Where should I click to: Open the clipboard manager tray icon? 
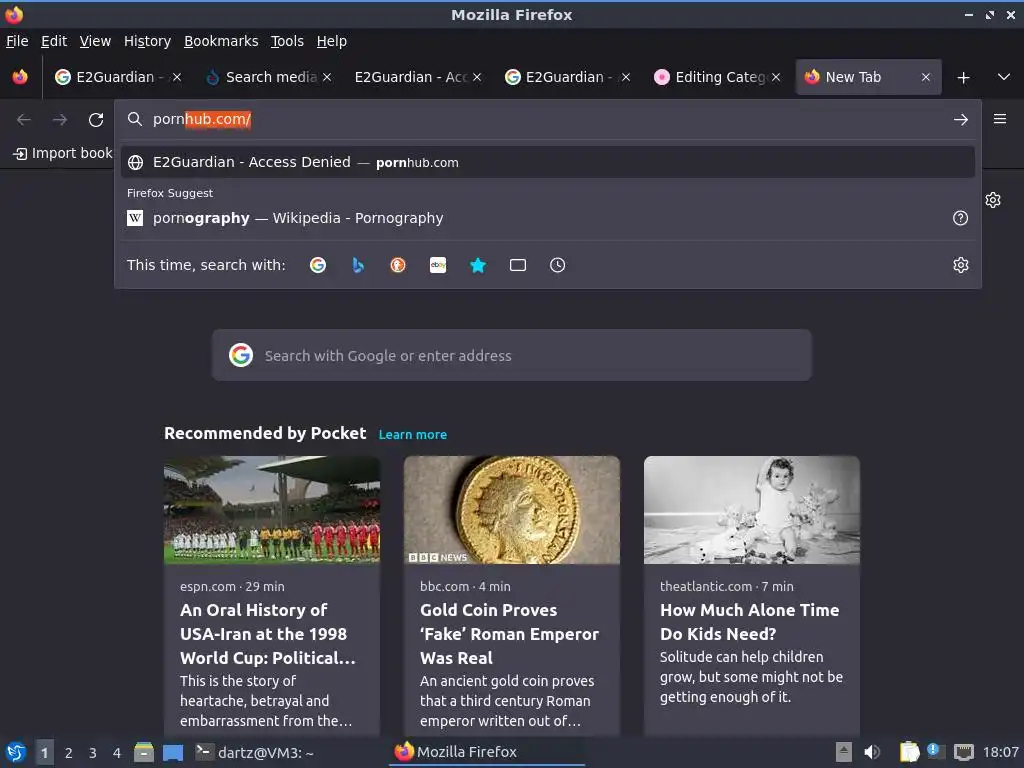910,752
